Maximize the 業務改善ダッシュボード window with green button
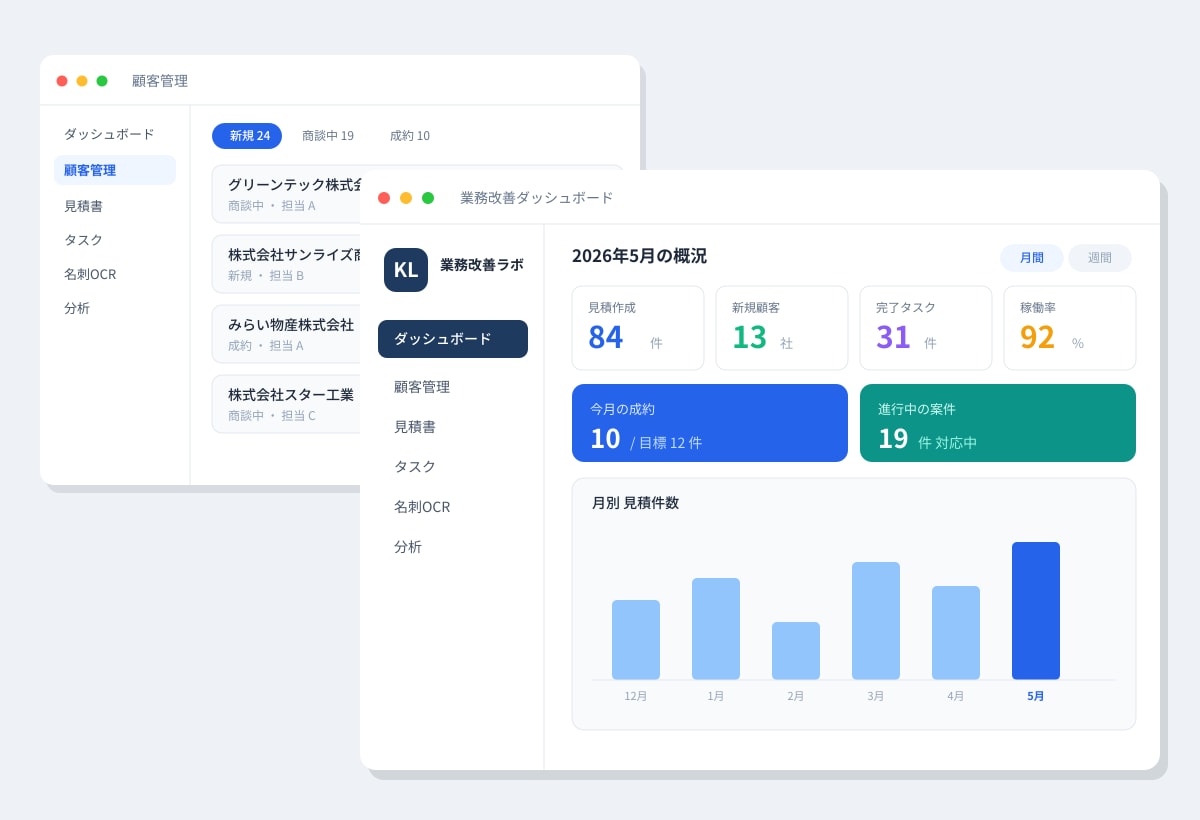Screen dimensions: 1200x820 [428, 198]
